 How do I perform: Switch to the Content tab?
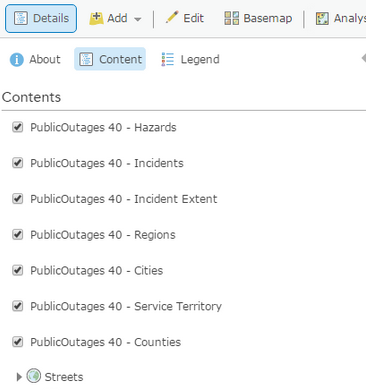coord(110,59)
